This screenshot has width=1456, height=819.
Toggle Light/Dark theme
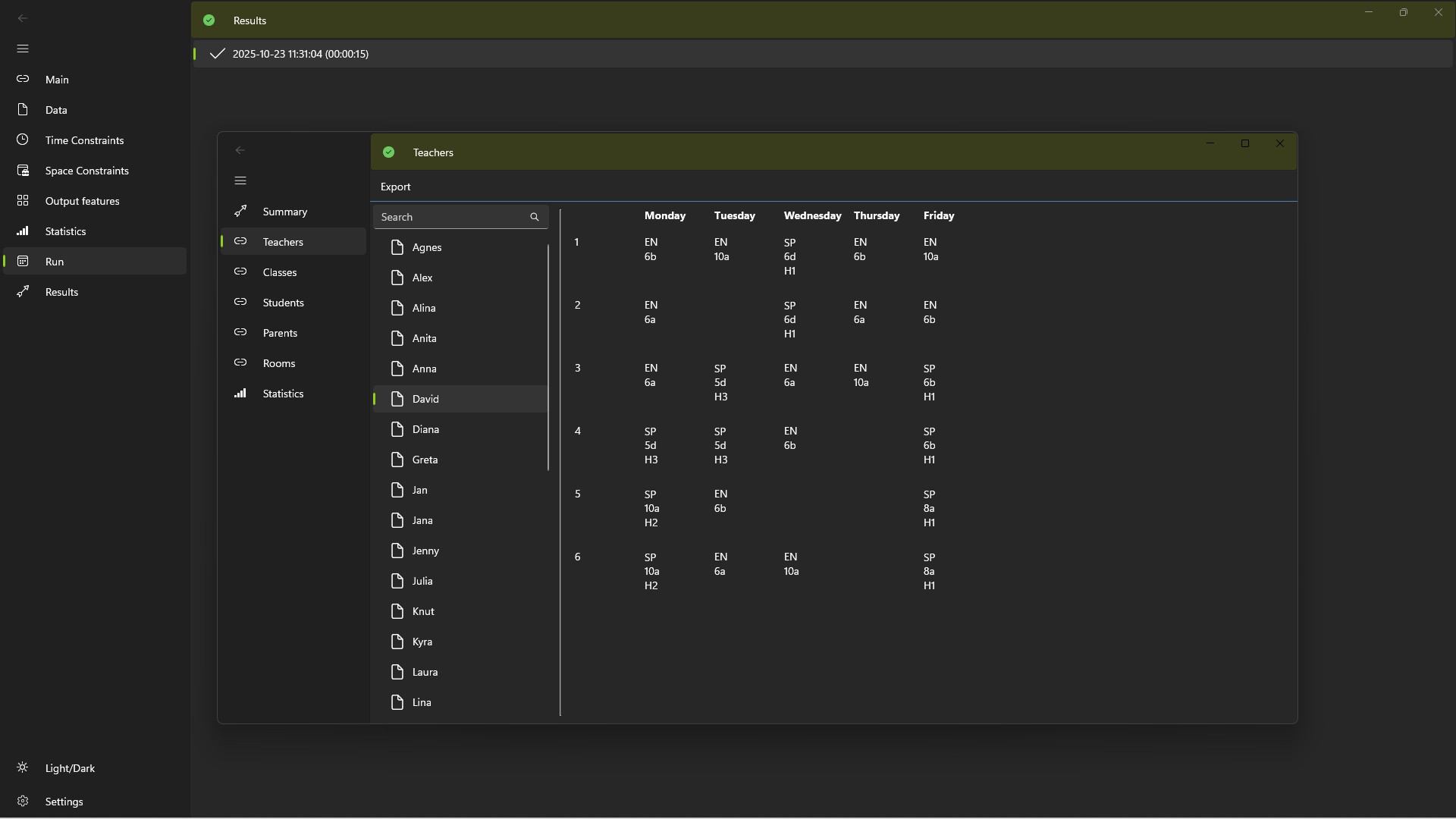coord(70,768)
